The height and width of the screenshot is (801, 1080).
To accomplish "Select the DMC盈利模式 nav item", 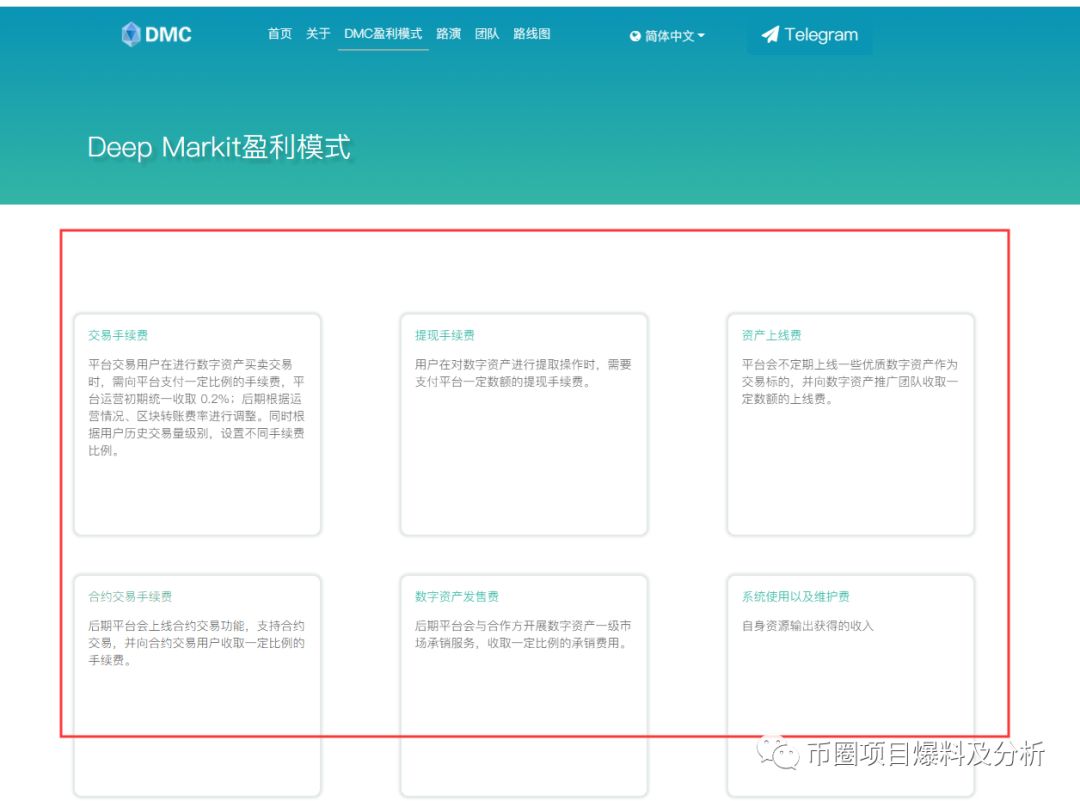I will tap(383, 34).
